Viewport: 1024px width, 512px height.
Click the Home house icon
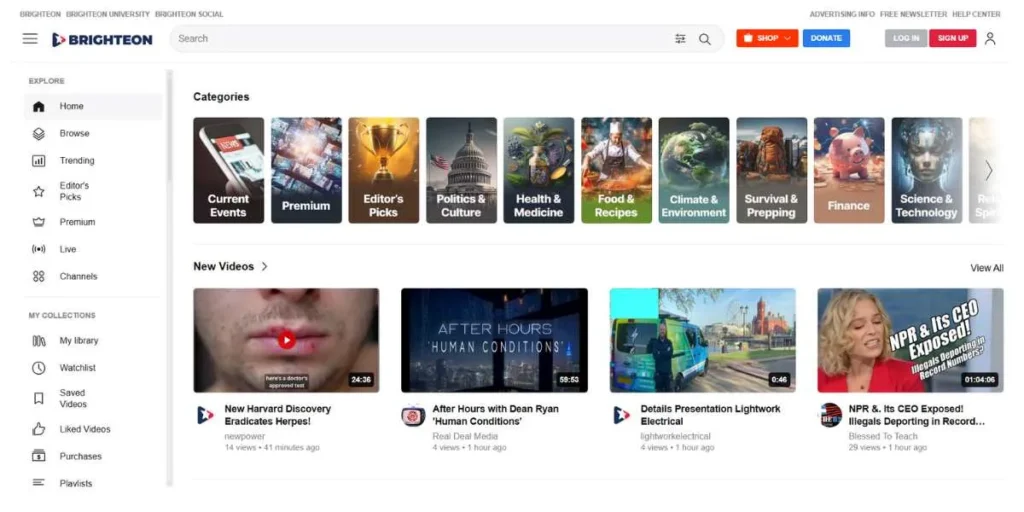[39, 106]
